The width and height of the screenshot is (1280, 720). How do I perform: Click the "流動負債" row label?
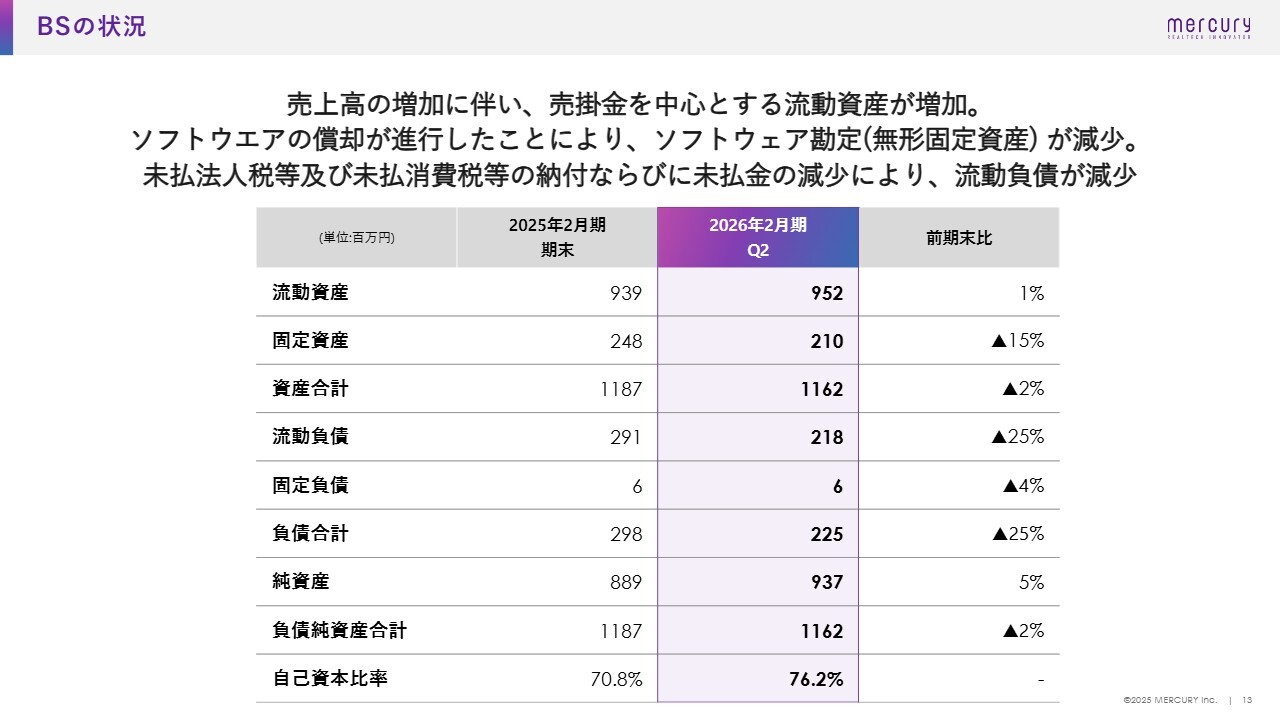pyautogui.click(x=310, y=437)
